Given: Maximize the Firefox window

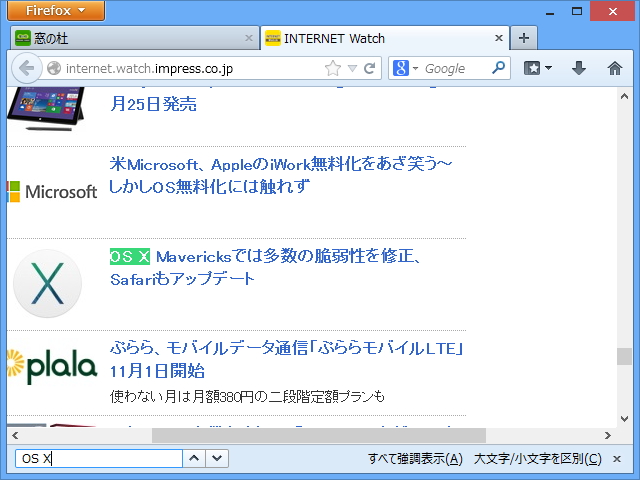Looking at the screenshot, I should tap(577, 11).
